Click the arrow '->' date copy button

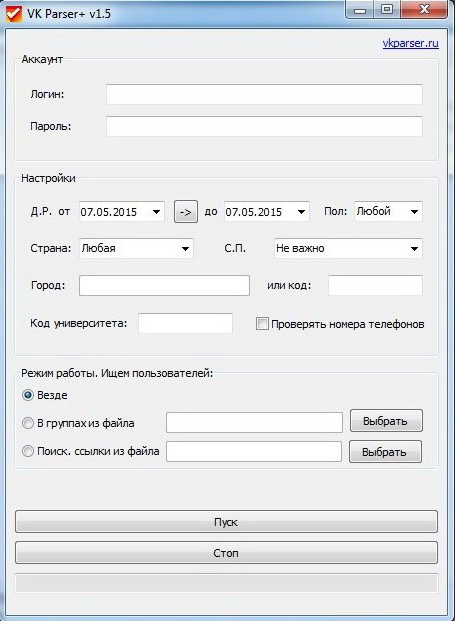point(186,212)
